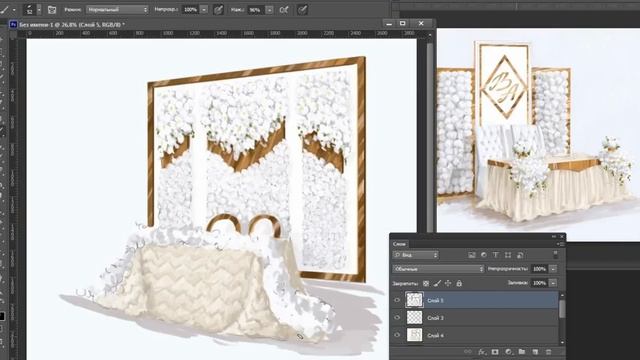
Task: Minimize the document window
Action: click(389, 24)
